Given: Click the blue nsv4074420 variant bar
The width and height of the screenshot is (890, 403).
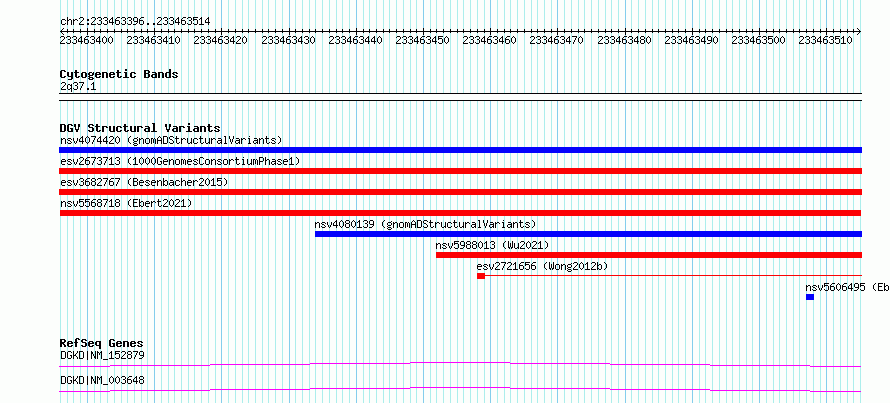Looking at the screenshot, I should point(460,150).
